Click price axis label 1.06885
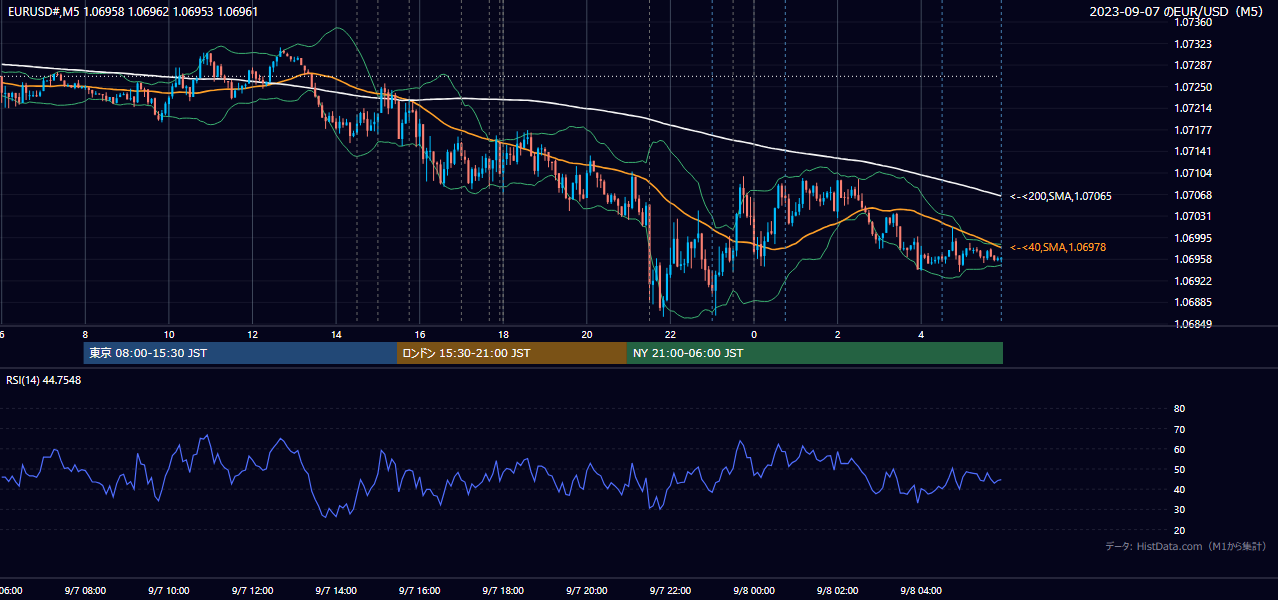 (x=1192, y=303)
